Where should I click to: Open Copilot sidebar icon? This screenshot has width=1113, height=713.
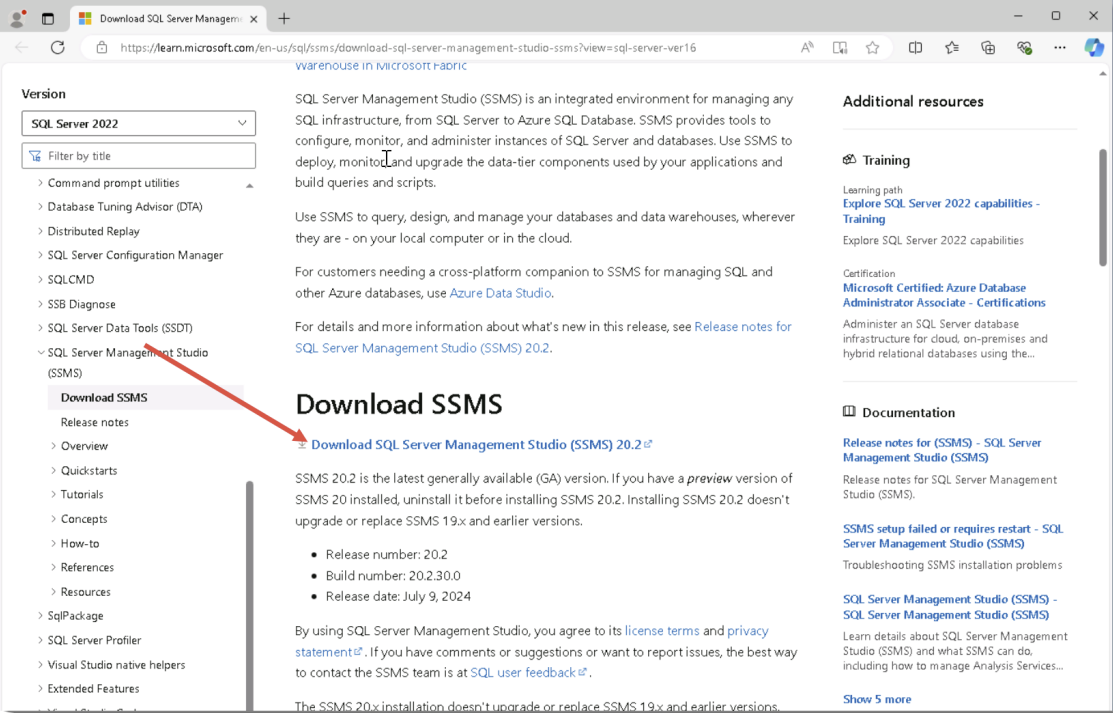click(1094, 48)
